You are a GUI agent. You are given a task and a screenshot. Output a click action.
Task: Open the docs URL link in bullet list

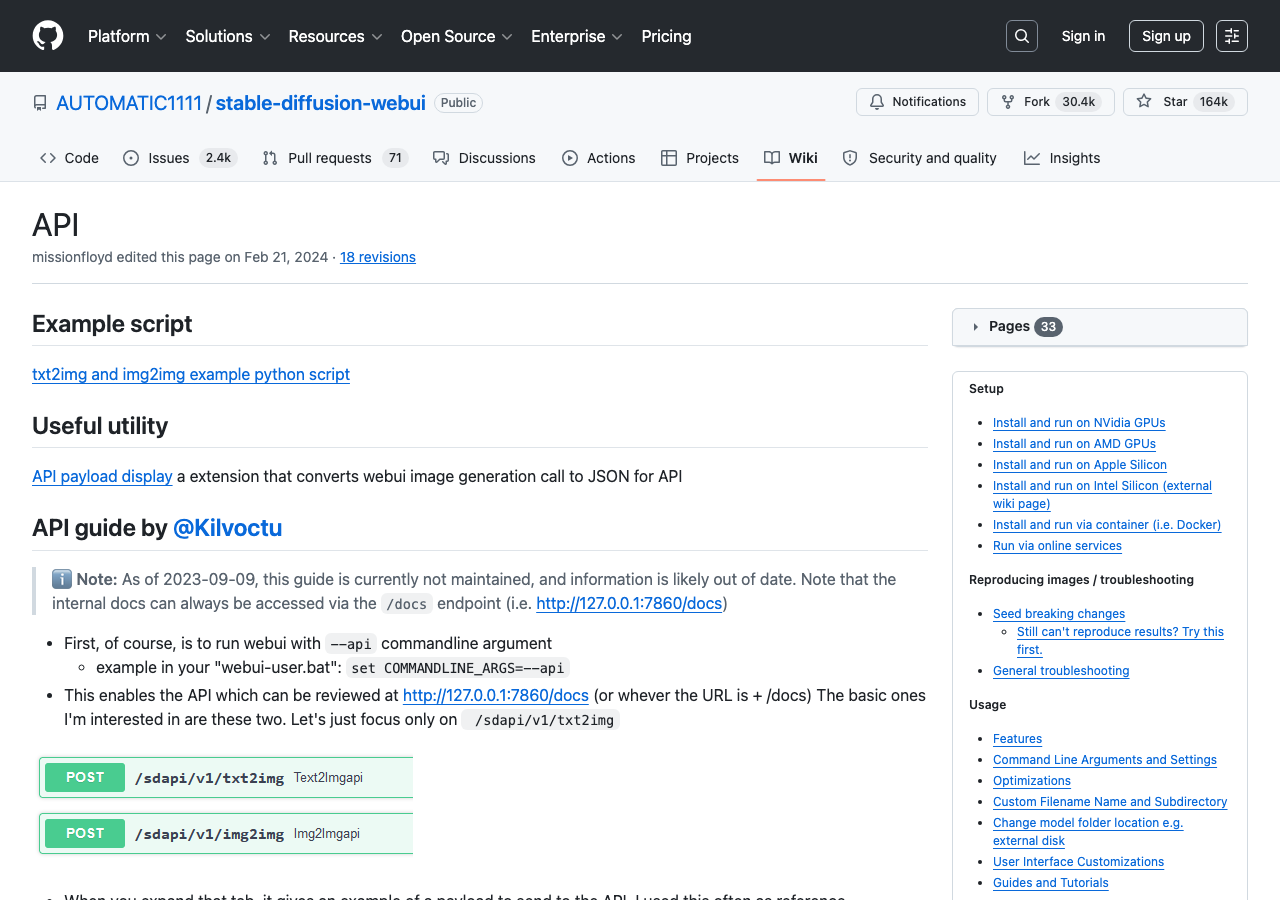(x=496, y=695)
